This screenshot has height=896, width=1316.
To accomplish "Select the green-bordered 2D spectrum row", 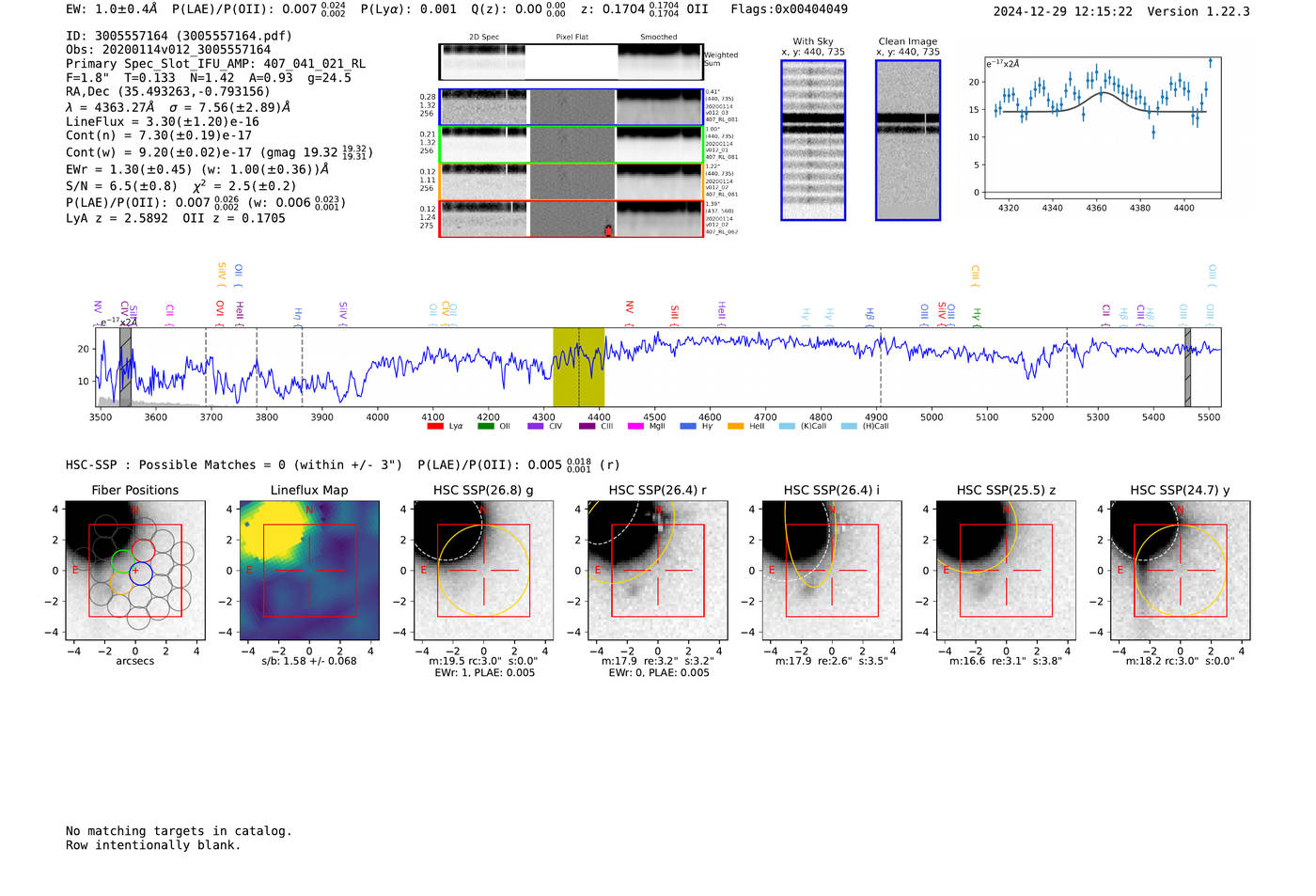I will point(571,144).
